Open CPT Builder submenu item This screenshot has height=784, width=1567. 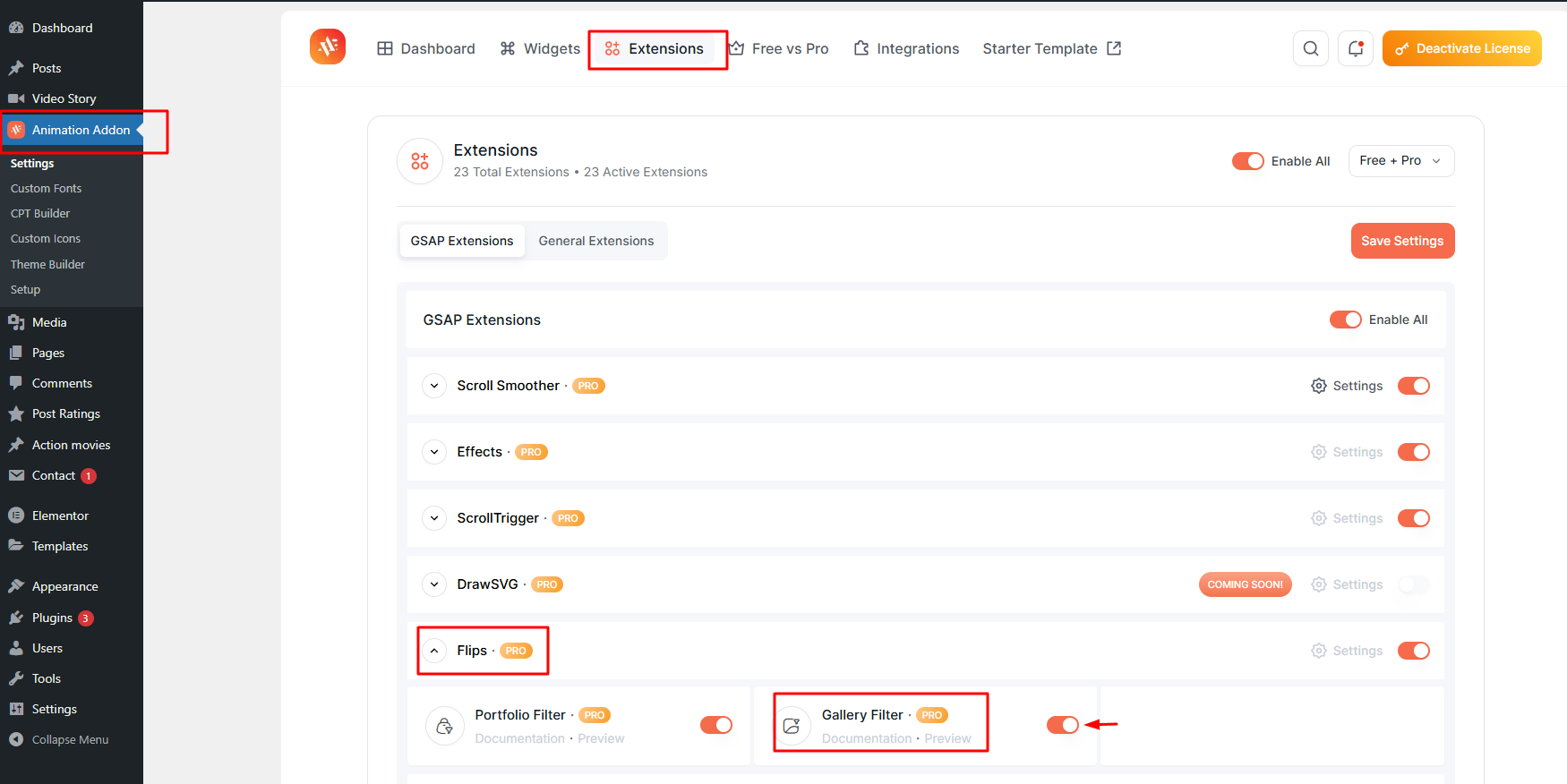[x=40, y=213]
